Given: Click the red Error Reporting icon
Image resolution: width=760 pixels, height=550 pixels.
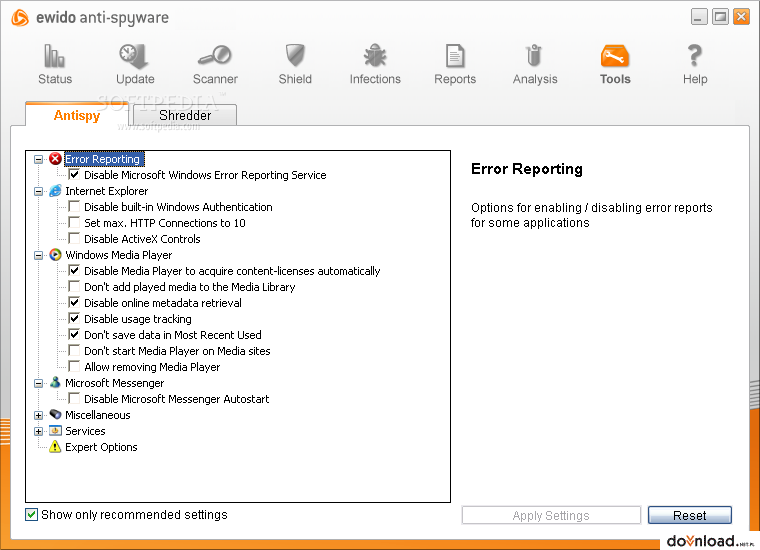Looking at the screenshot, I should pyautogui.click(x=55, y=158).
